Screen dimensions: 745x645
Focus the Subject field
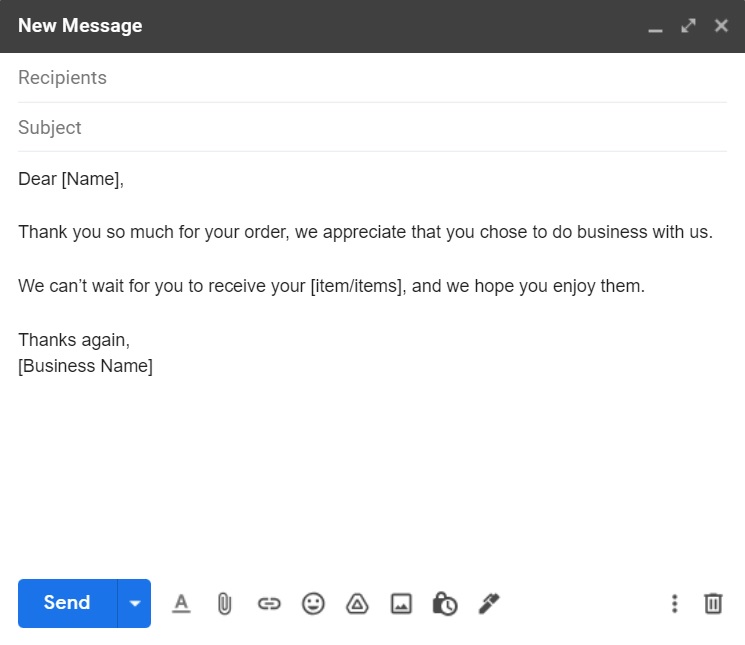point(370,128)
